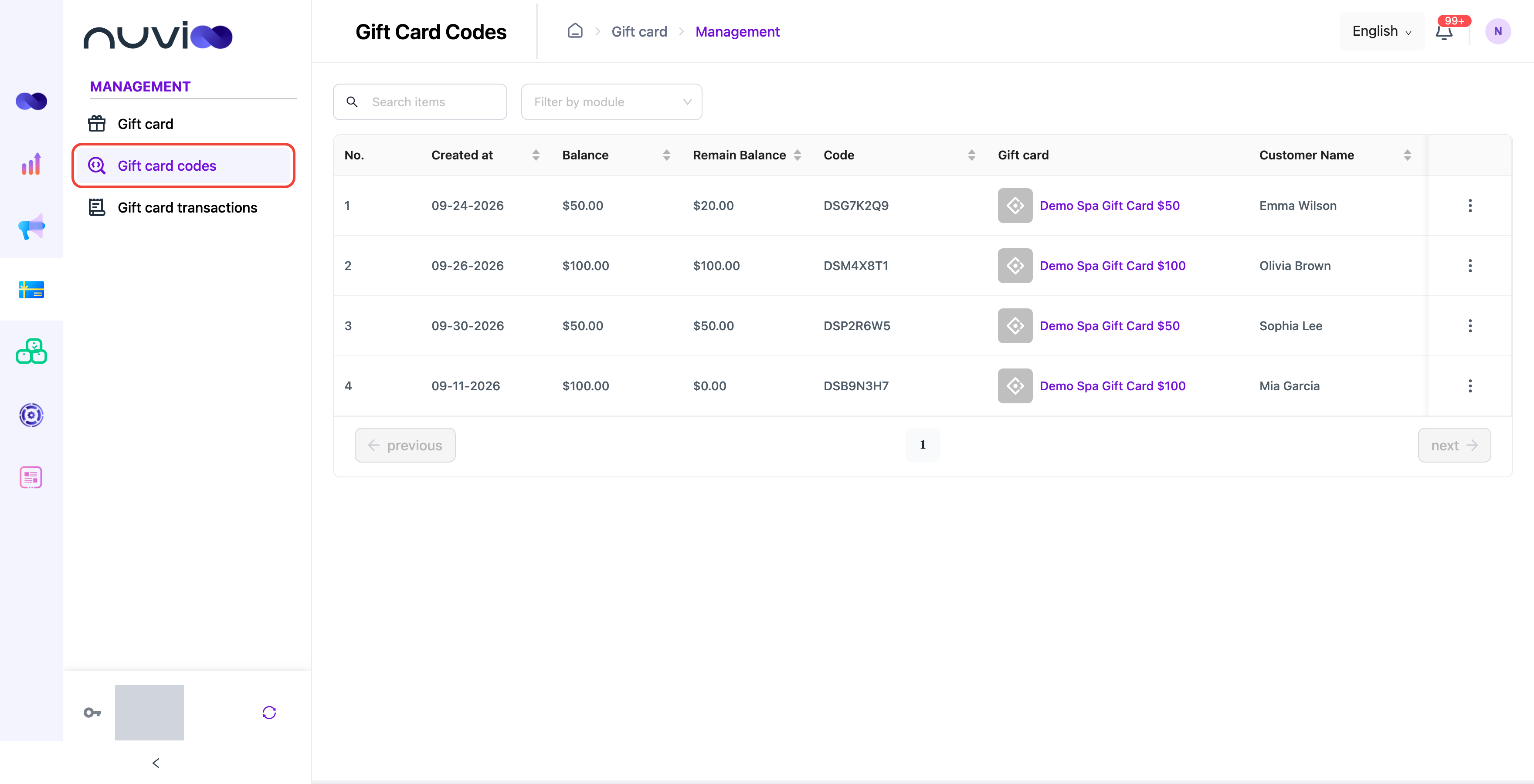1534x784 pixels.
Task: Expand the Filter by module dropdown
Action: click(x=611, y=102)
